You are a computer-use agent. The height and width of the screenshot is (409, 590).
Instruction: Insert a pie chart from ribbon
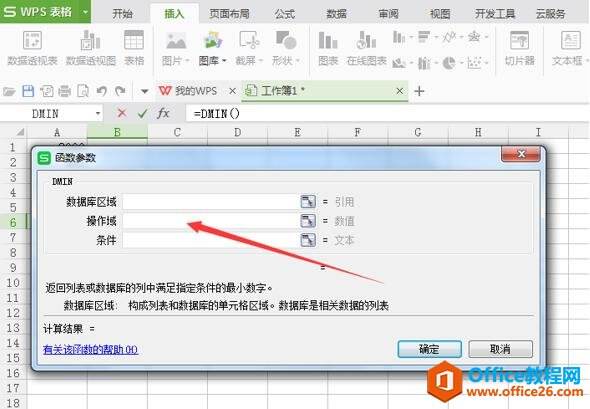[x=449, y=63]
